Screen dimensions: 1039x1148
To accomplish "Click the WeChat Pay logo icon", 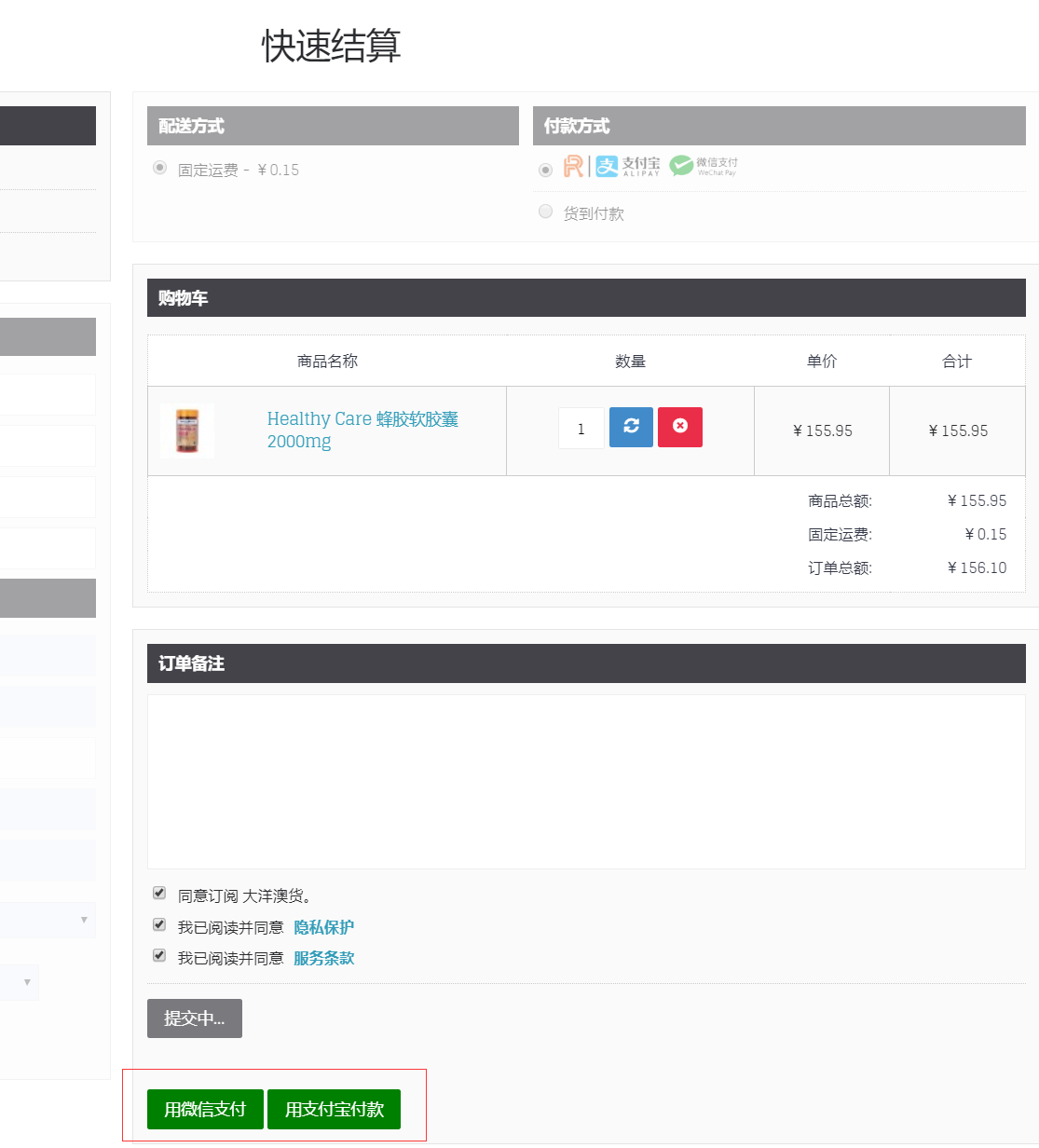I will pyautogui.click(x=704, y=166).
